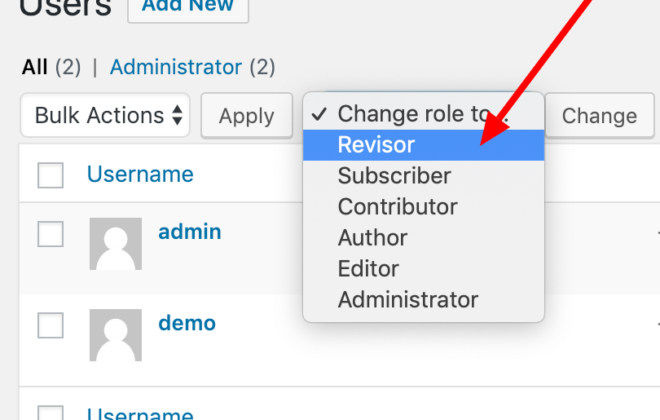Click the Apply button

click(247, 116)
